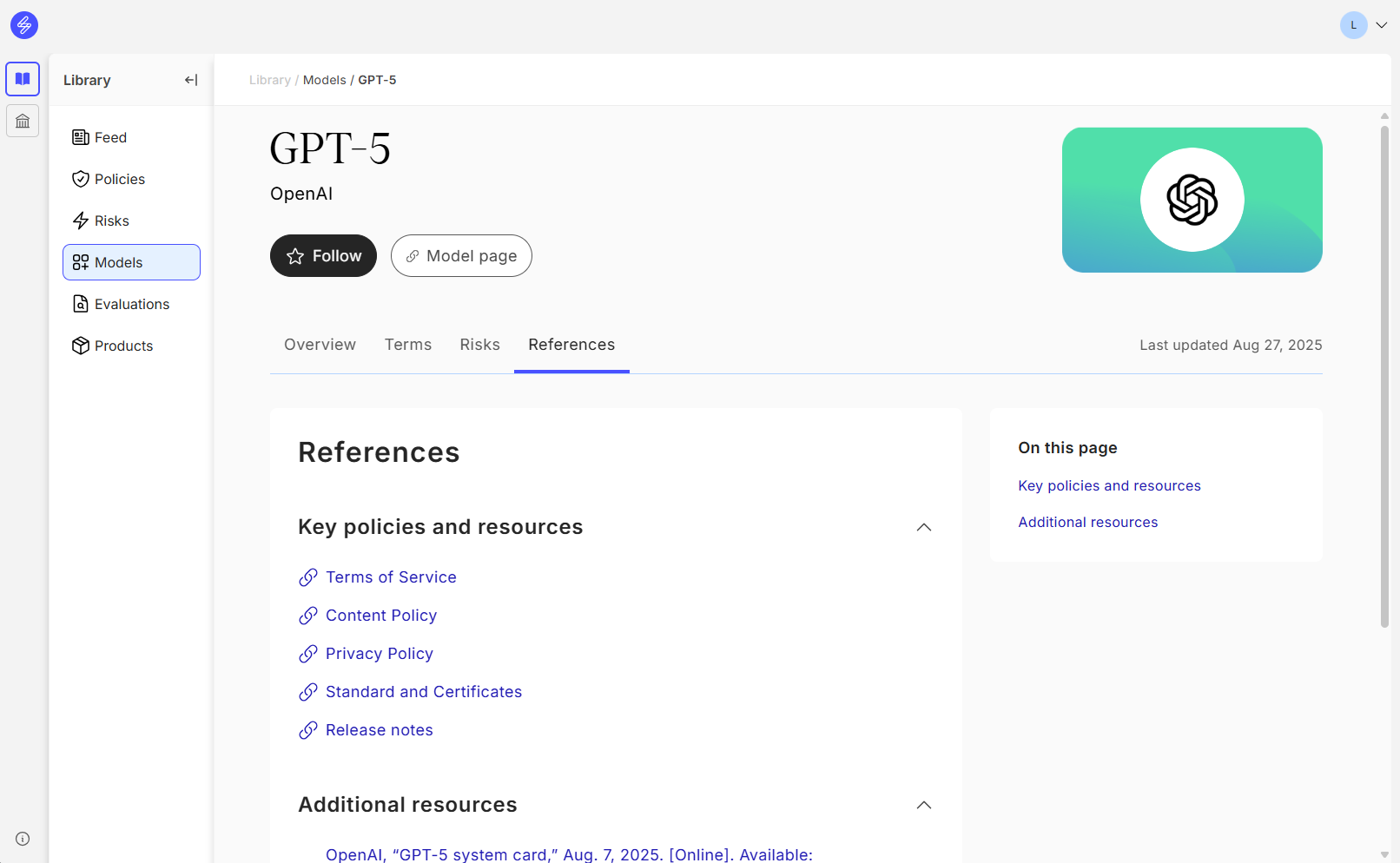Open the Library book icon in left rail
The width and height of the screenshot is (1400, 863).
pos(23,79)
